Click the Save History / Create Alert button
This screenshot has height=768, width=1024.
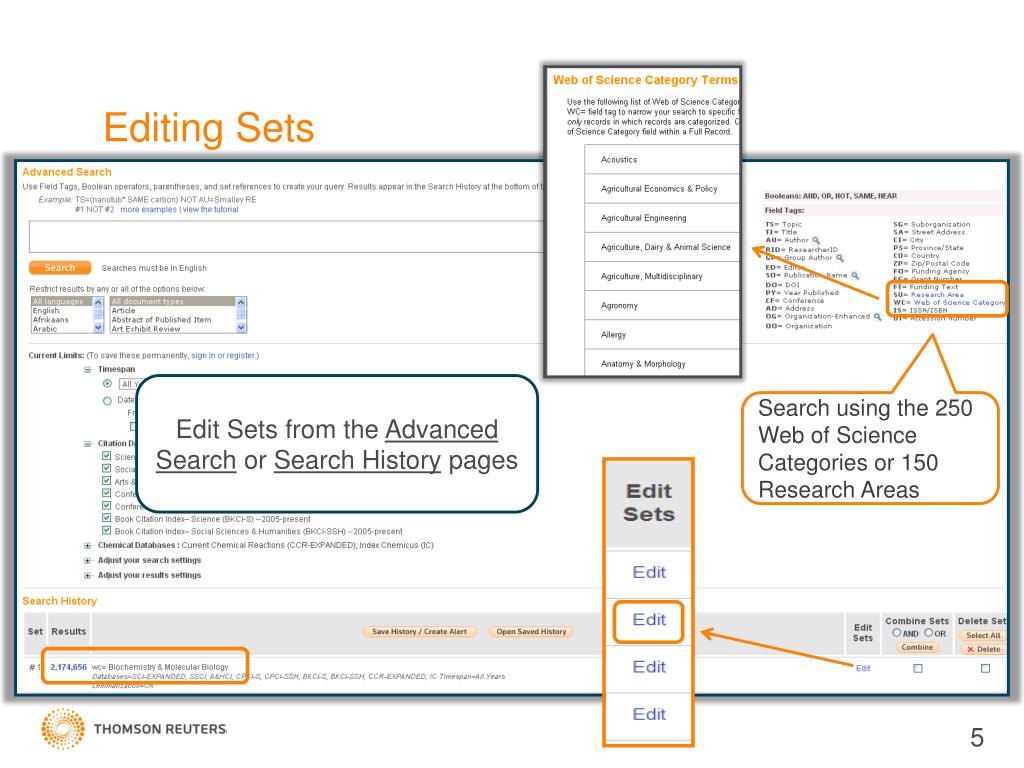419,632
